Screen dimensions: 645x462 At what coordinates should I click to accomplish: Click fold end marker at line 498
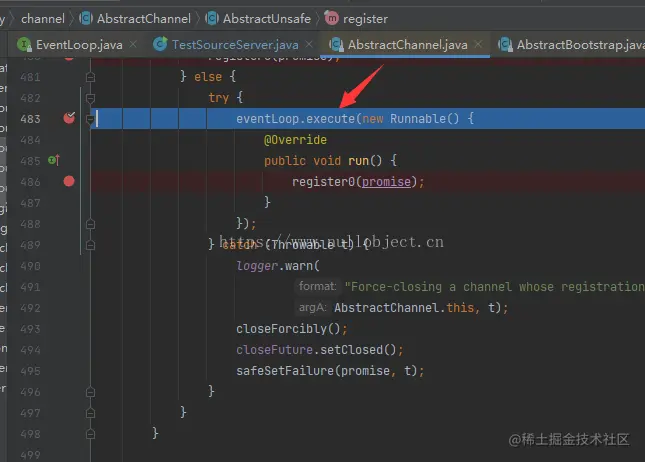click(90, 434)
